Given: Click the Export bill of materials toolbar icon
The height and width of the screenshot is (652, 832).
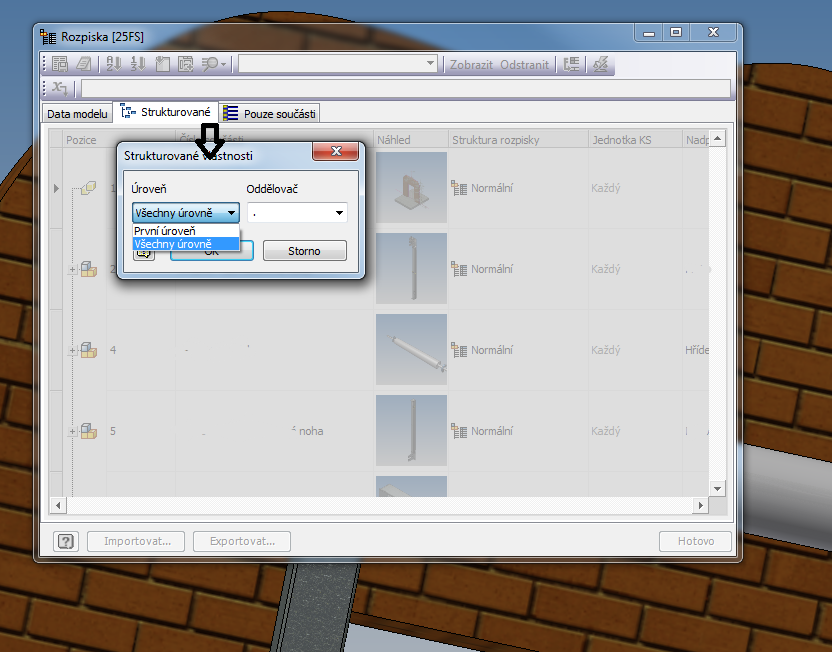Looking at the screenshot, I should tap(60, 64).
